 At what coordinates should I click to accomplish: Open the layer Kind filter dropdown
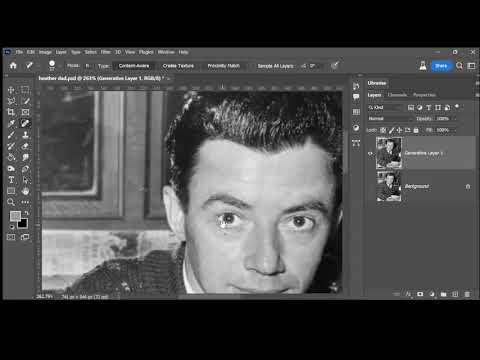click(385, 107)
